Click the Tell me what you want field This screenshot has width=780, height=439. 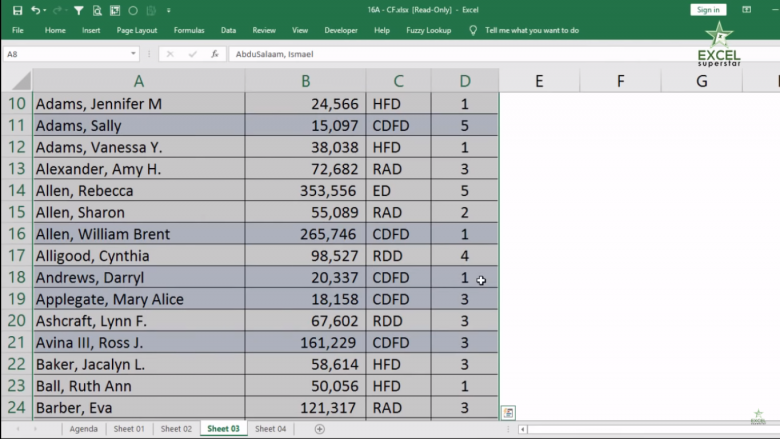pos(530,31)
